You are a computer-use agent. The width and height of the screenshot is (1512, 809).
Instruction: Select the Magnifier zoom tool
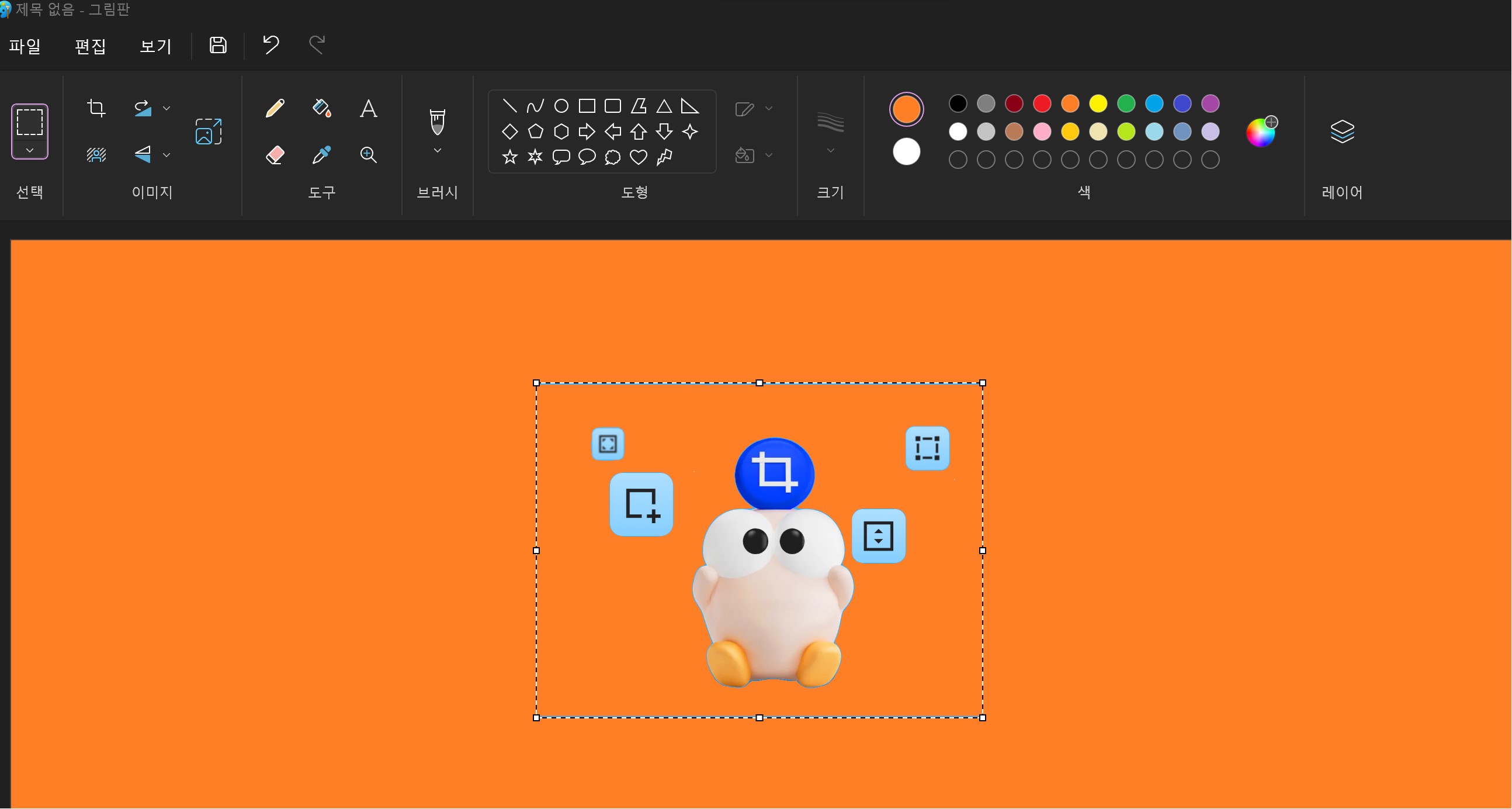[369, 155]
